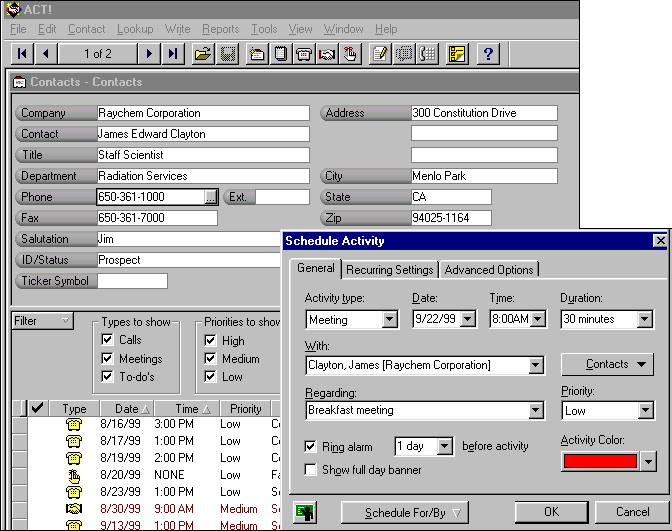This screenshot has width=672, height=531.
Task: Schedule a to-do with finger-string icon
Action: [351, 54]
